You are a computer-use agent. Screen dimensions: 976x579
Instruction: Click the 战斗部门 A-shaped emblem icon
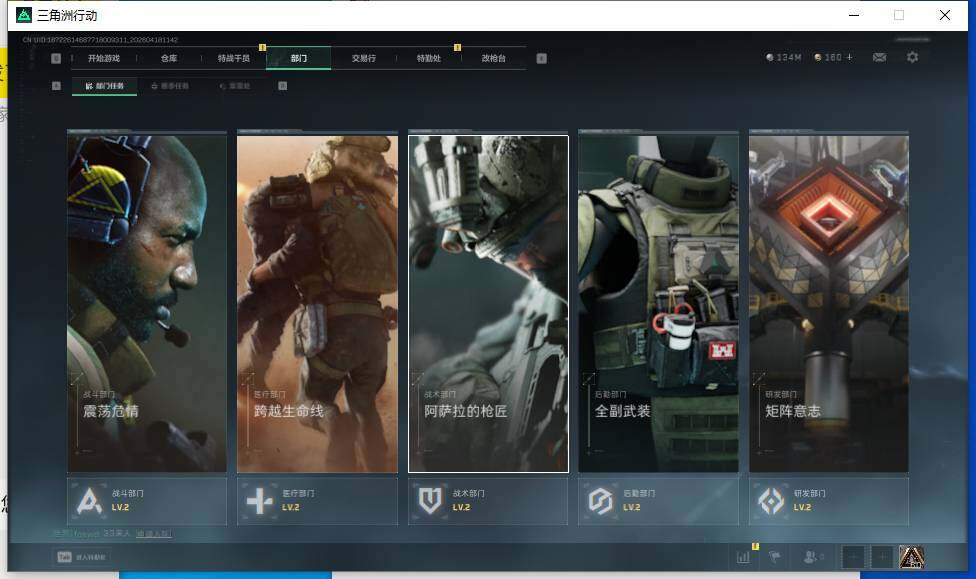coord(89,501)
